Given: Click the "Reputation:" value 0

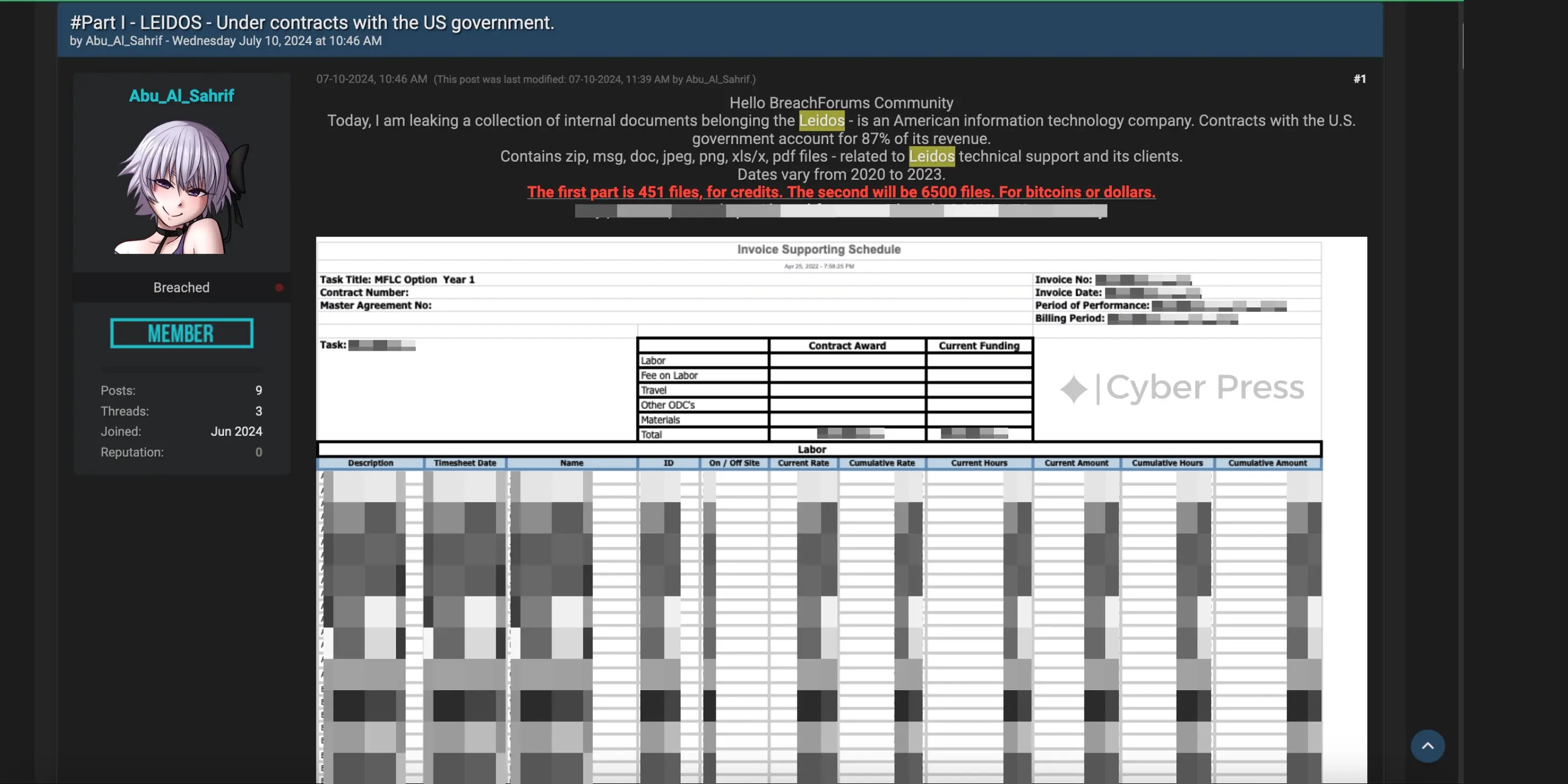Looking at the screenshot, I should pyautogui.click(x=259, y=452).
